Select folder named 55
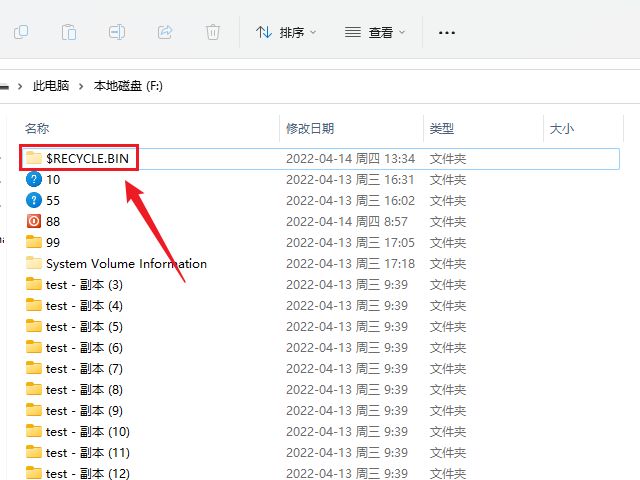The width and height of the screenshot is (640, 480). pos(53,200)
